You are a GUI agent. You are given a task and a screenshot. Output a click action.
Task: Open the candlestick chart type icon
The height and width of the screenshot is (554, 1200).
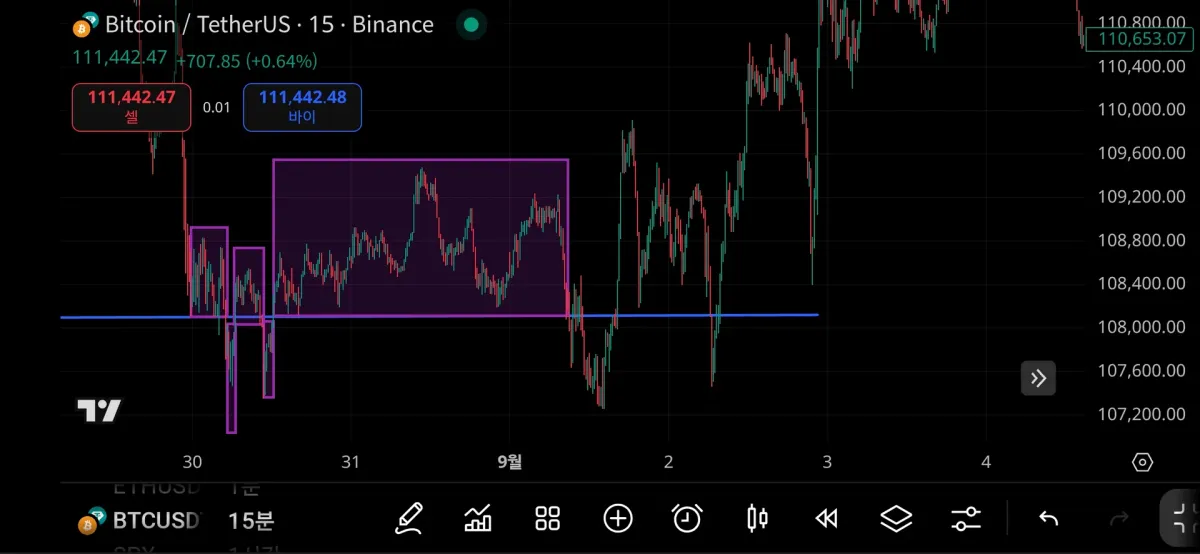click(757, 518)
